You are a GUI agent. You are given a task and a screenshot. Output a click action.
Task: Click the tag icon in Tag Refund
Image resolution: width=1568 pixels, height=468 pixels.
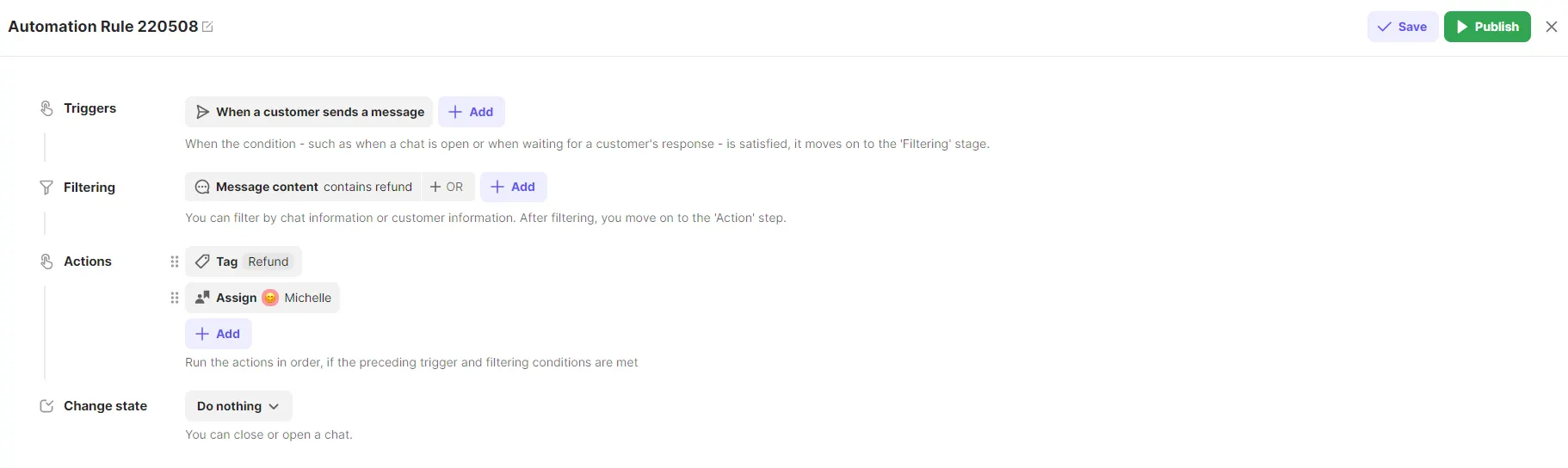coord(202,262)
